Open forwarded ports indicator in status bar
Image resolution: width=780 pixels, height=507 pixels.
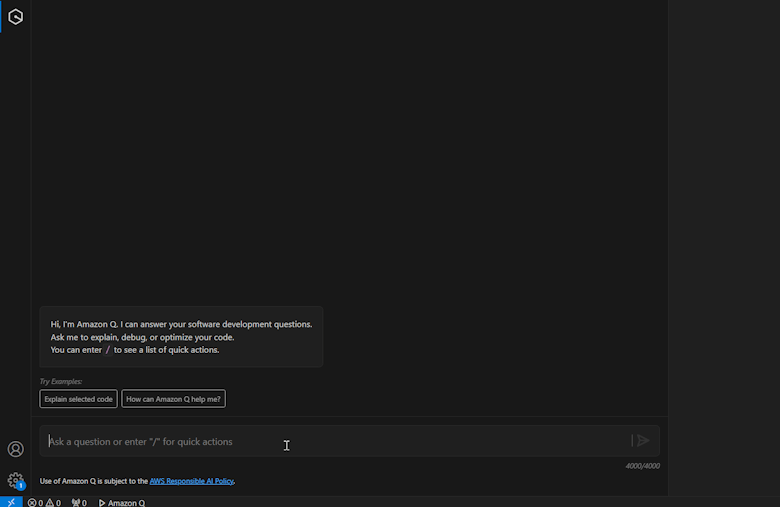[79, 502]
